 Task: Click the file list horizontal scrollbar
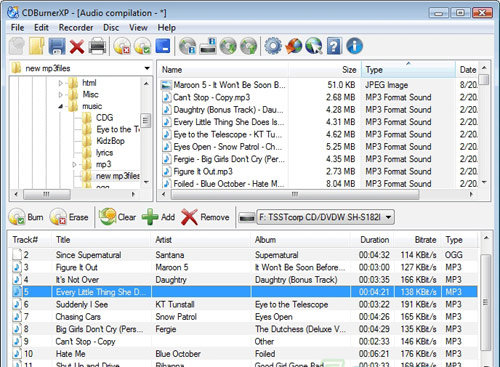pyautogui.click(x=295, y=194)
